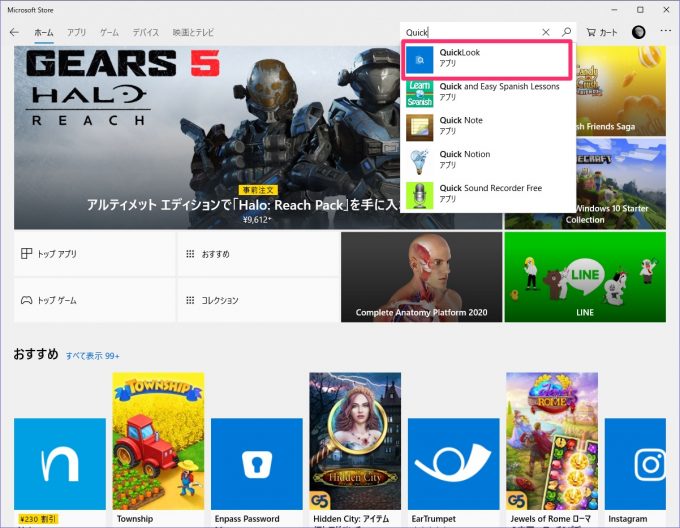Minimize the Microsoft Store window
The height and width of the screenshot is (528, 680).
[x=614, y=10]
